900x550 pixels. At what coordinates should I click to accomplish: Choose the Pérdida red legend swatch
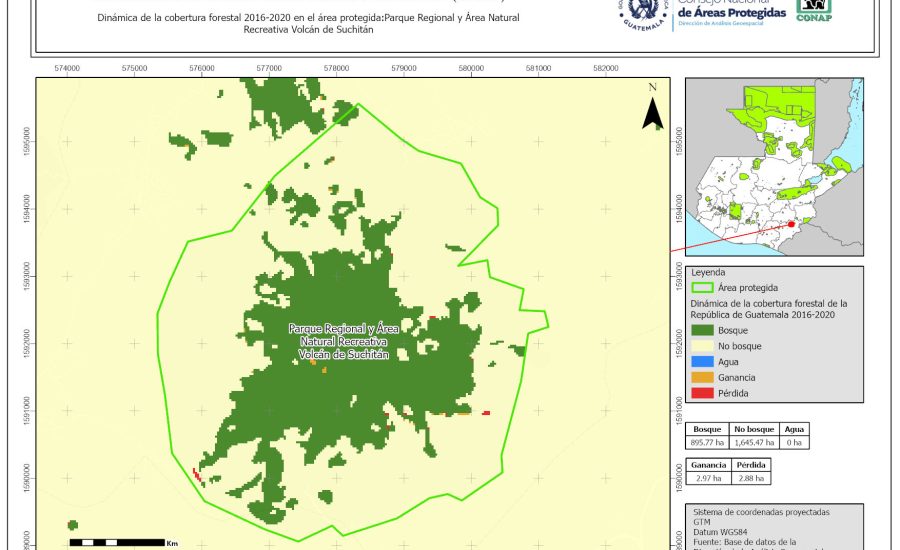point(704,393)
